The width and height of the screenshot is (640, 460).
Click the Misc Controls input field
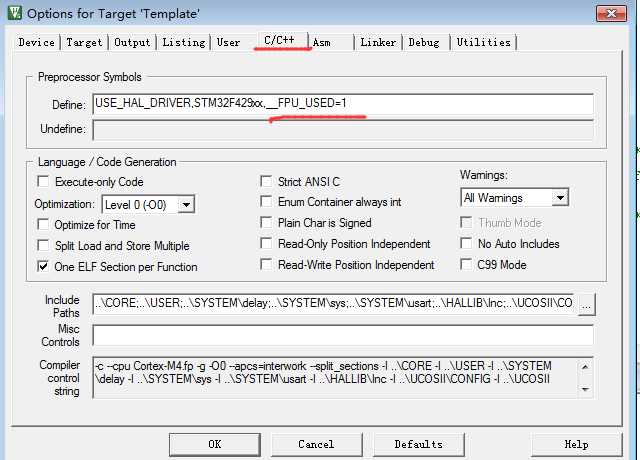tap(343, 336)
